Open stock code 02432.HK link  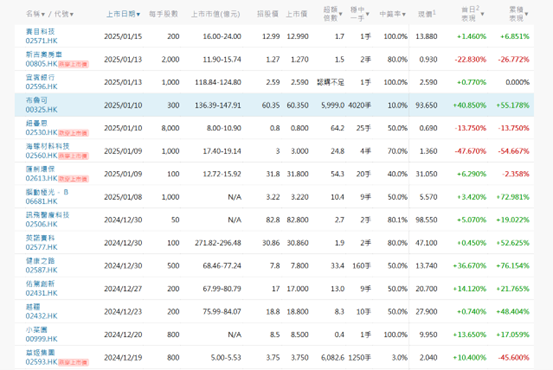(41, 316)
